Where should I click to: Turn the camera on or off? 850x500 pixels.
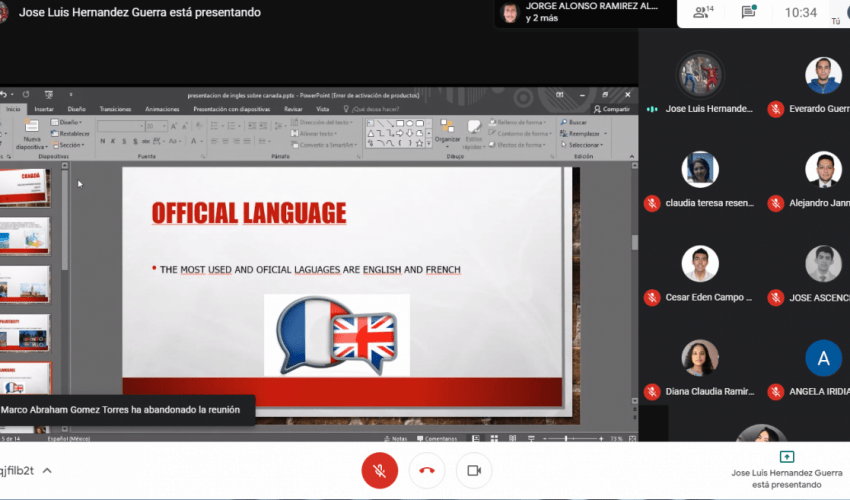point(474,470)
